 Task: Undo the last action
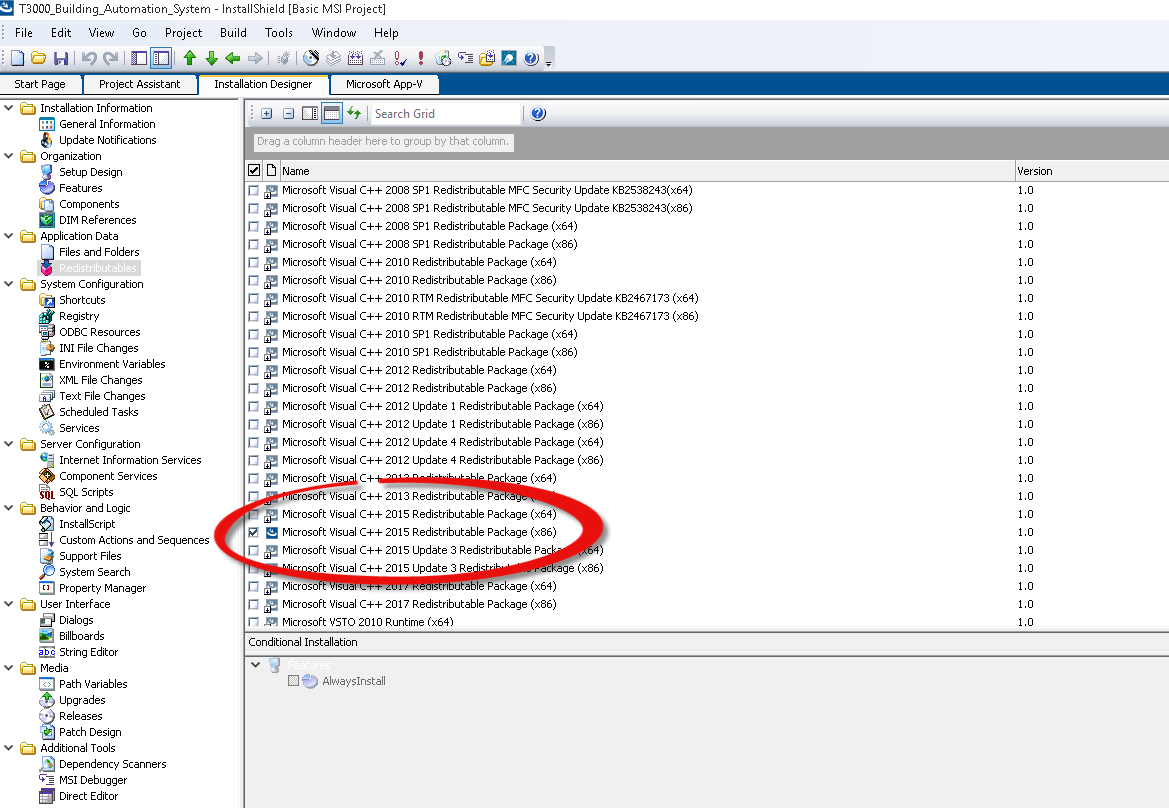point(89,58)
